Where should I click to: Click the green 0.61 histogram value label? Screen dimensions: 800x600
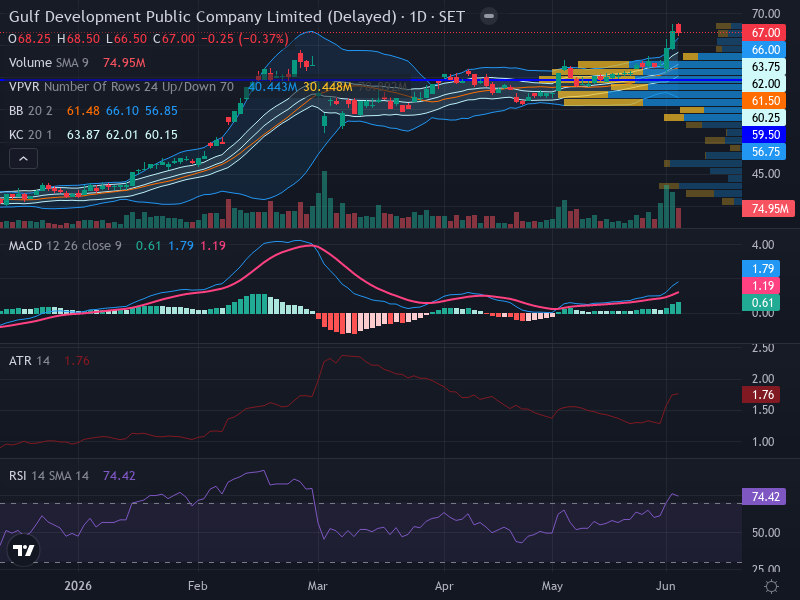click(762, 303)
